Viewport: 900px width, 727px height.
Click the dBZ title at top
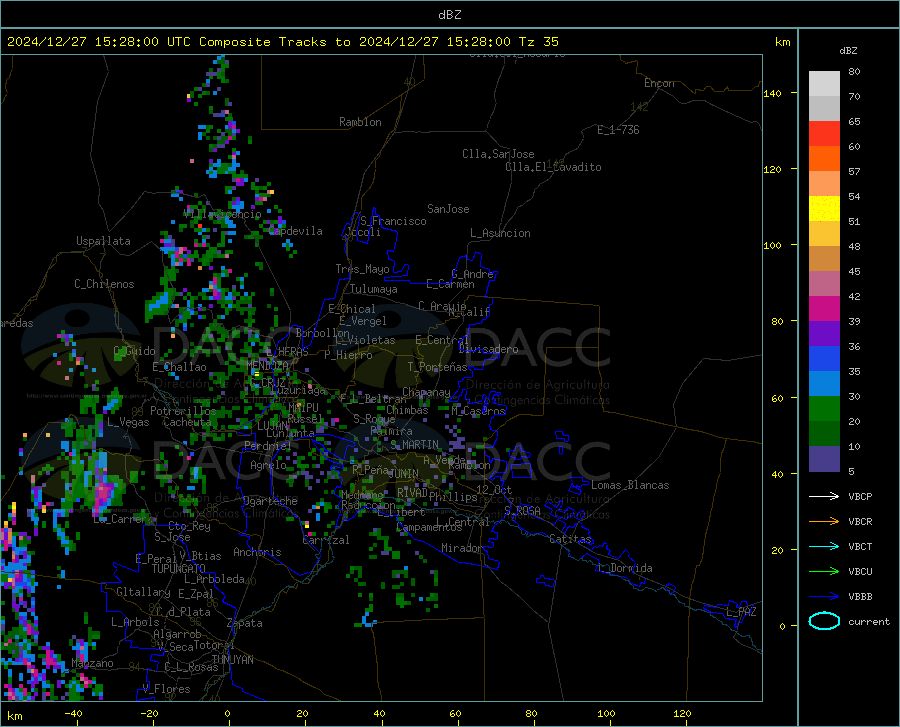(449, 15)
